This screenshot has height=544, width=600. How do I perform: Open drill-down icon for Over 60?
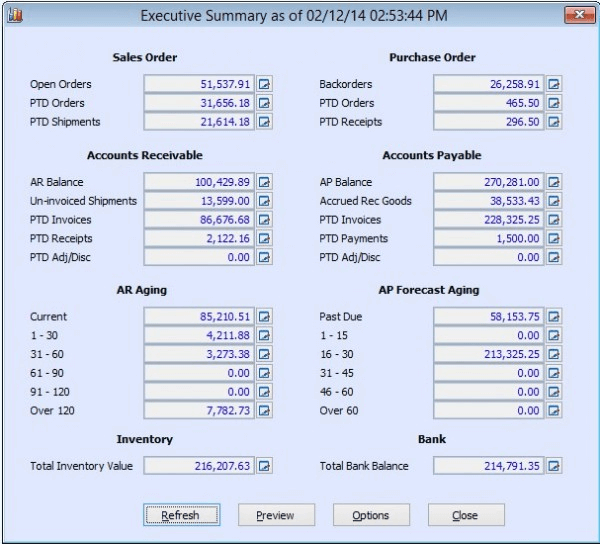[554, 410]
